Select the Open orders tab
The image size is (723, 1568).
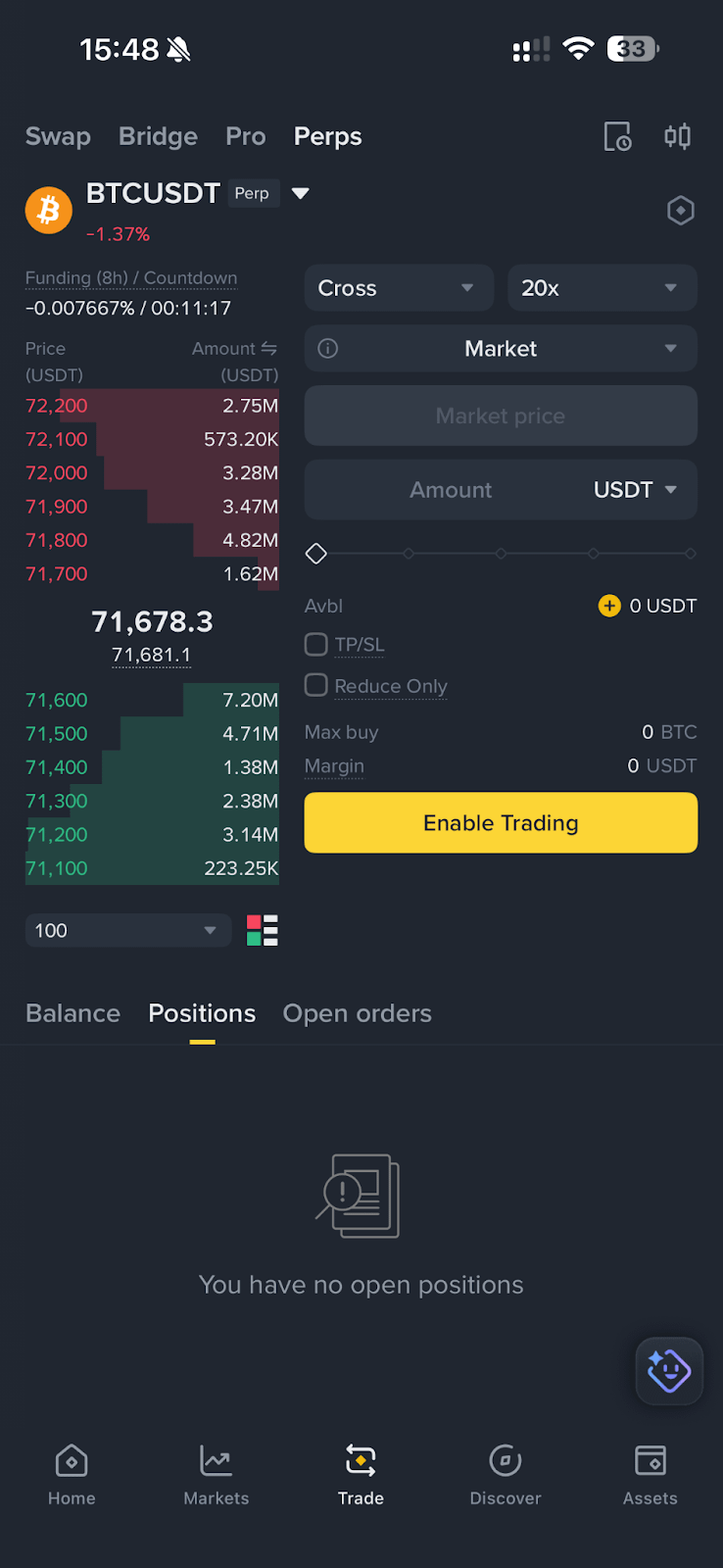coord(358,1013)
